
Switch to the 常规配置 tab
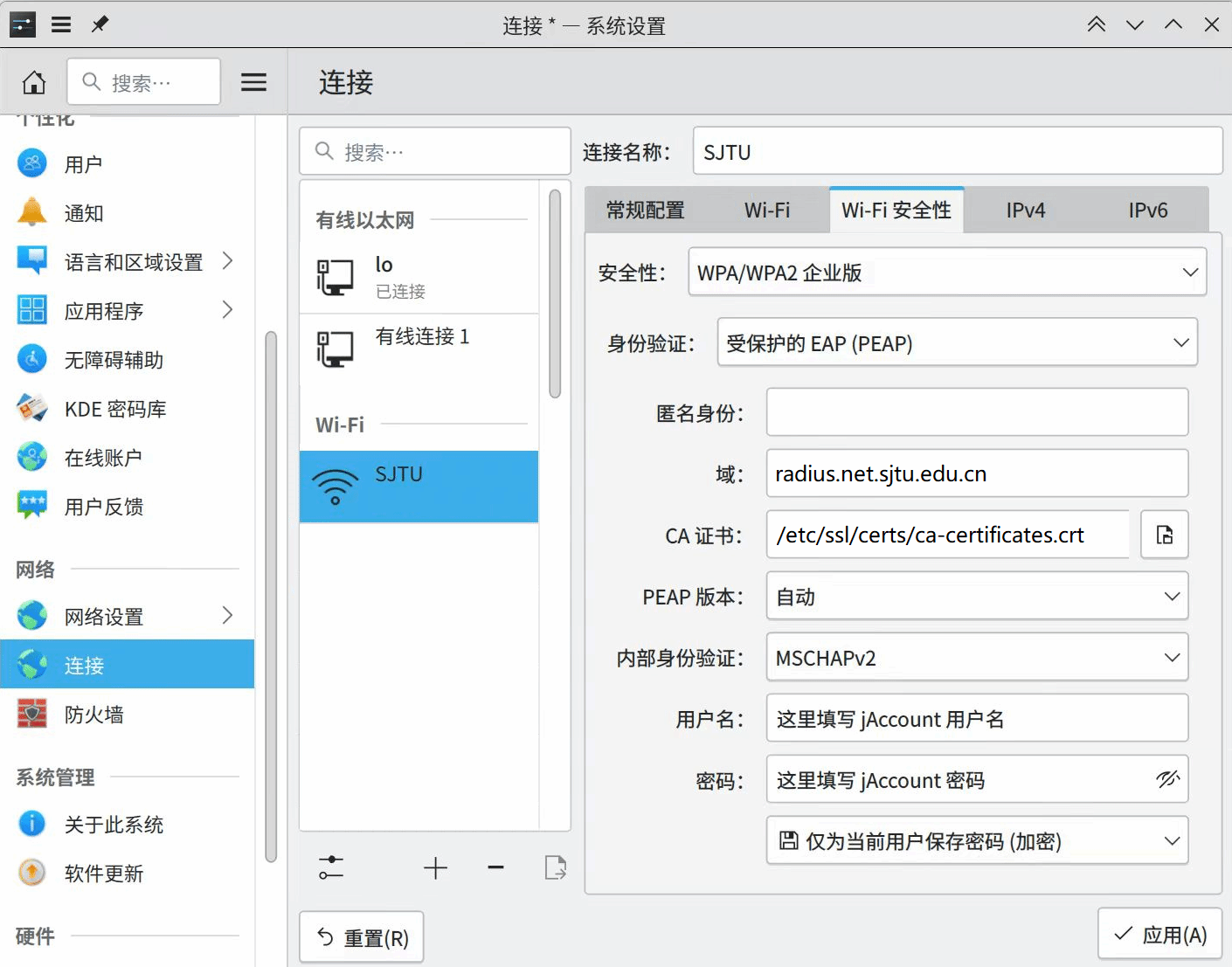(x=646, y=210)
